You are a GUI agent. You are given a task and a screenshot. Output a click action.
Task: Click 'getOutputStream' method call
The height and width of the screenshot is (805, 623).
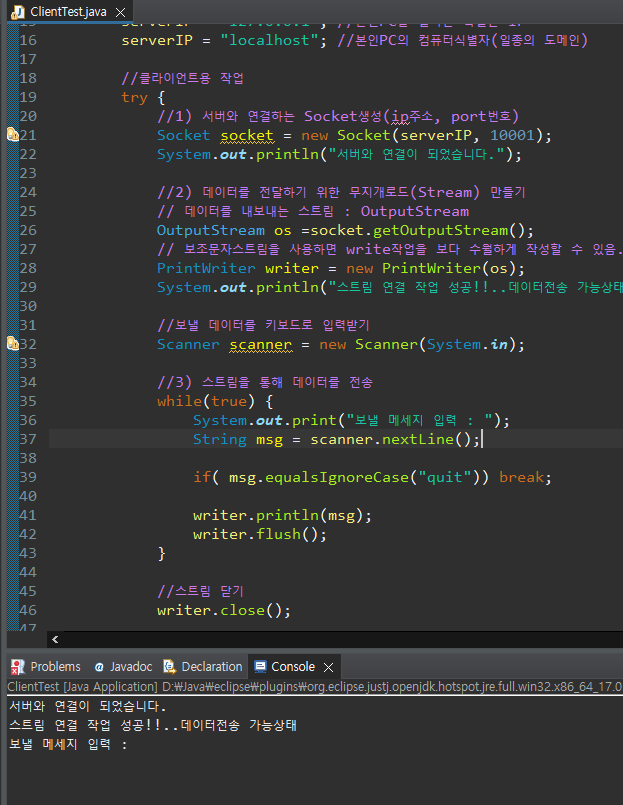click(x=440, y=230)
